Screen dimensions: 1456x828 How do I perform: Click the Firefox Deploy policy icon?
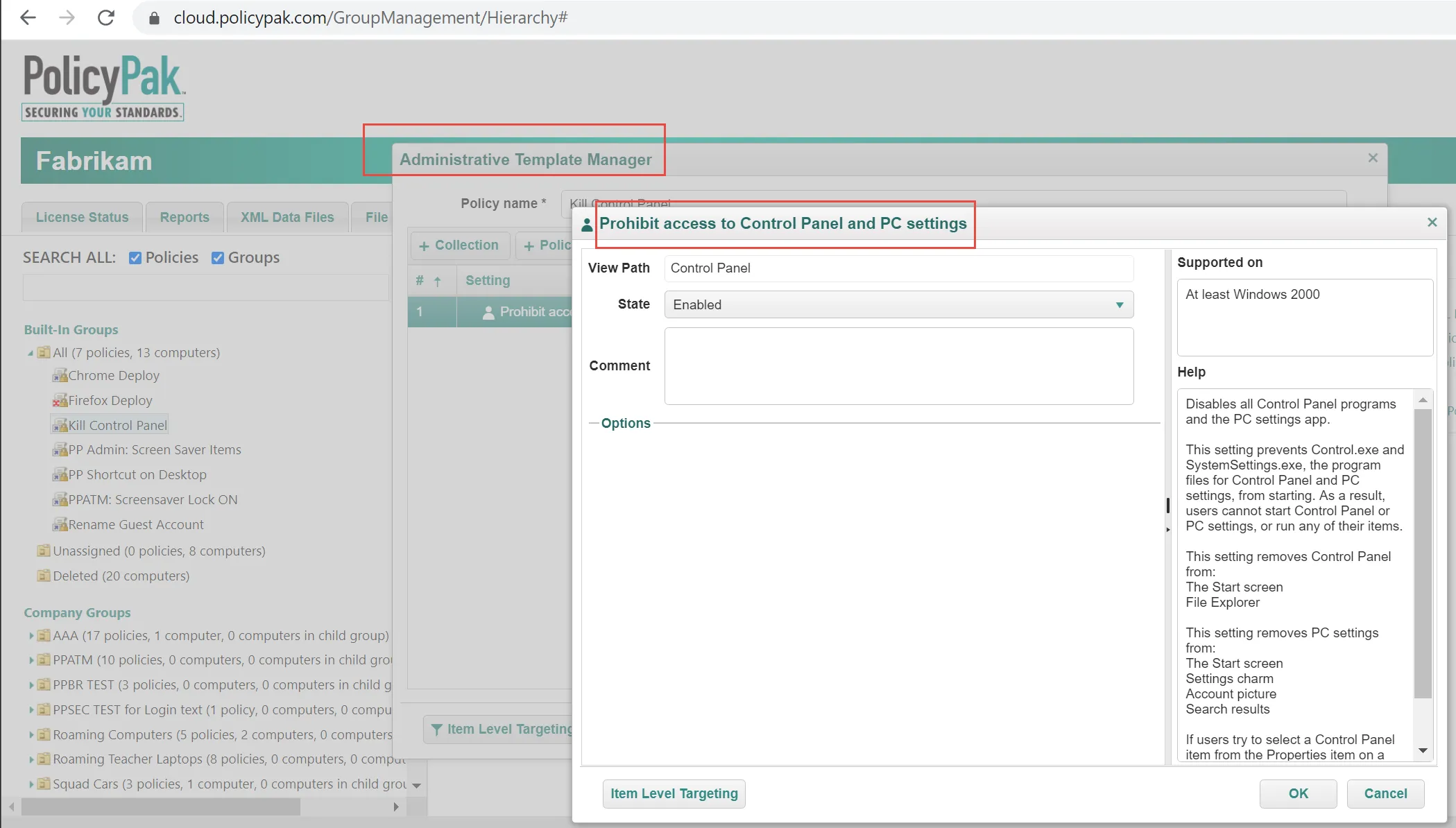(60, 401)
